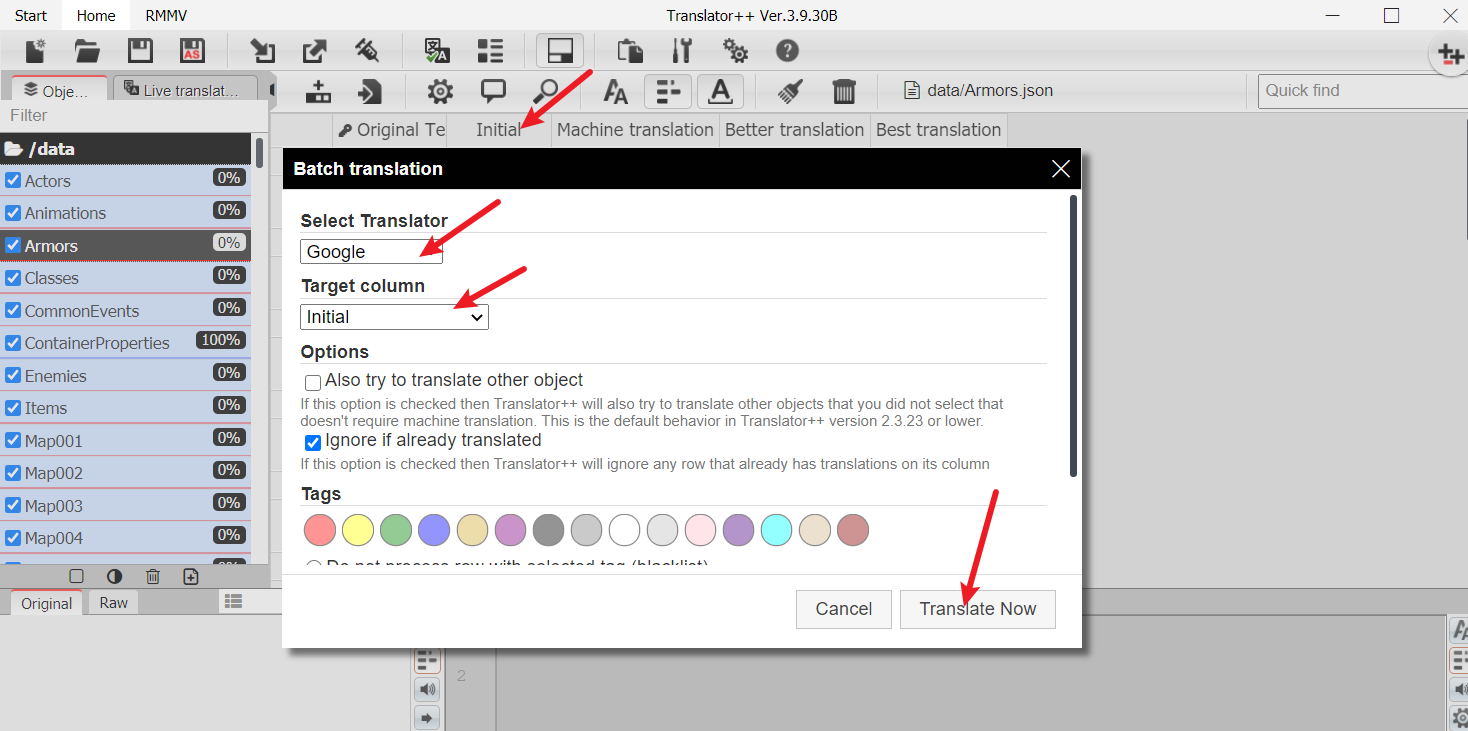This screenshot has width=1468, height=731.
Task: Click the Best translation column header
Action: pyautogui.click(x=938, y=130)
